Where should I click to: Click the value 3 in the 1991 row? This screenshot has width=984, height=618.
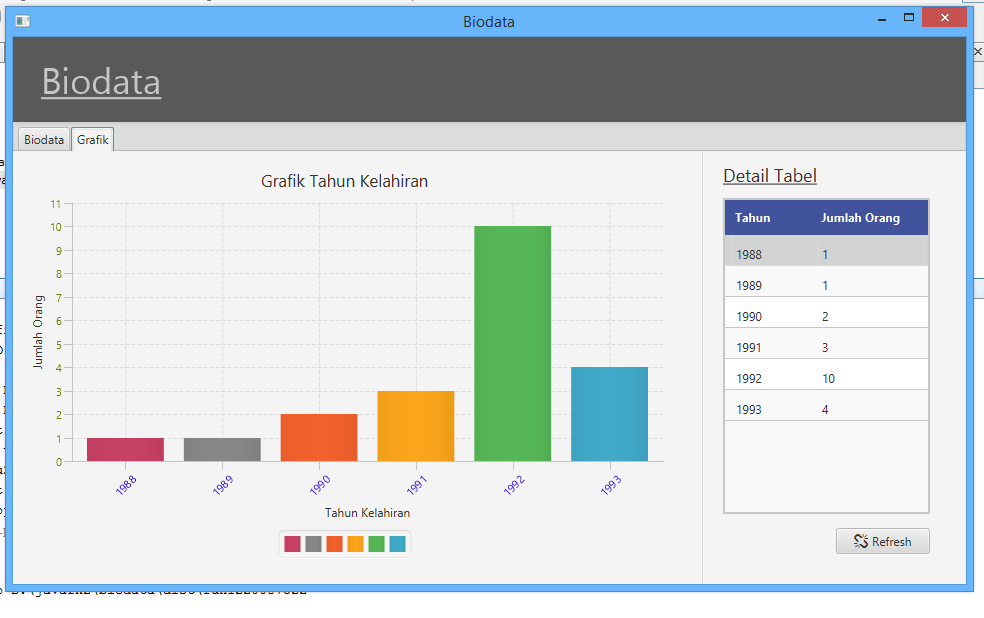[825, 348]
